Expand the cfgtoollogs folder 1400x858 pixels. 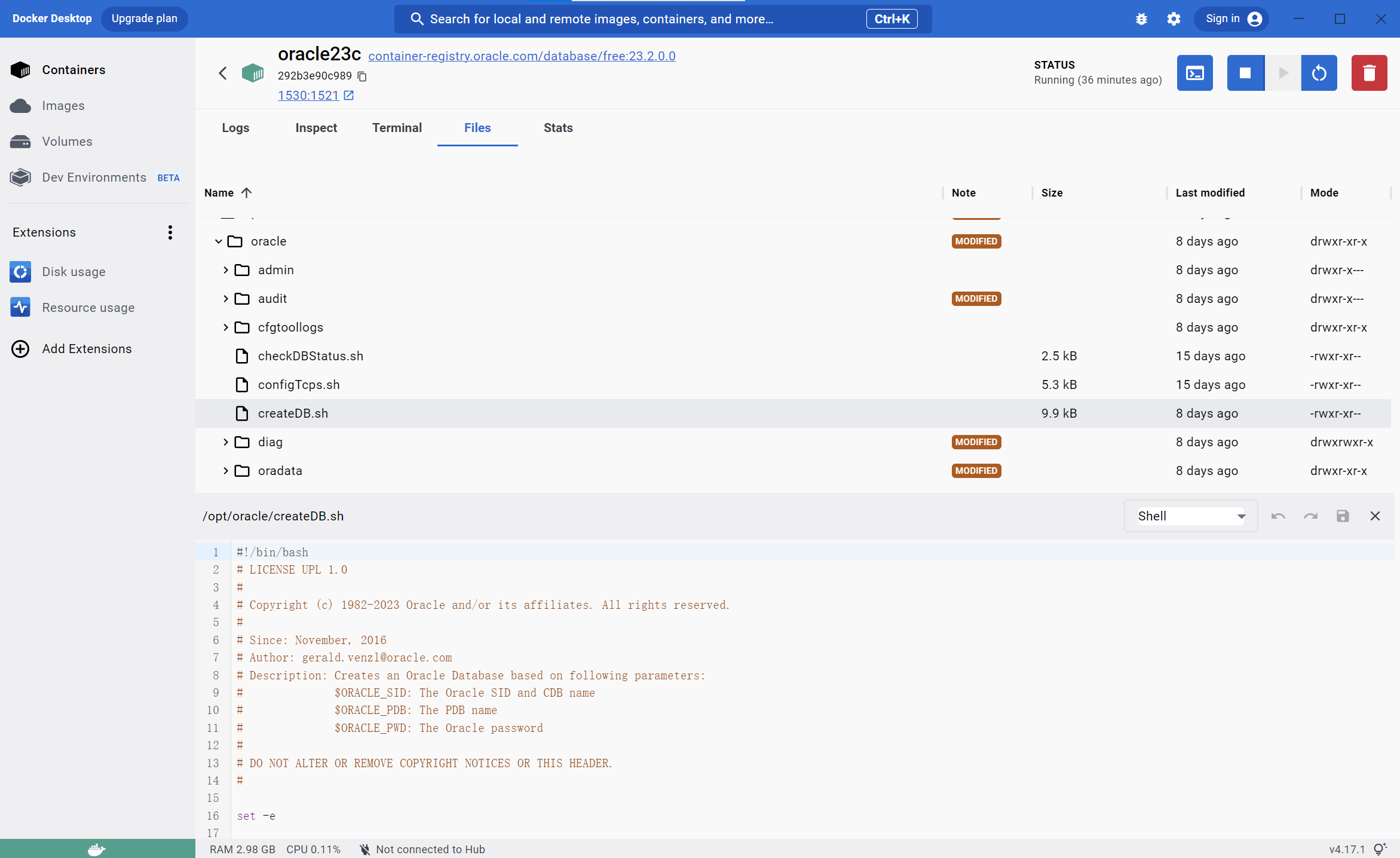point(225,327)
